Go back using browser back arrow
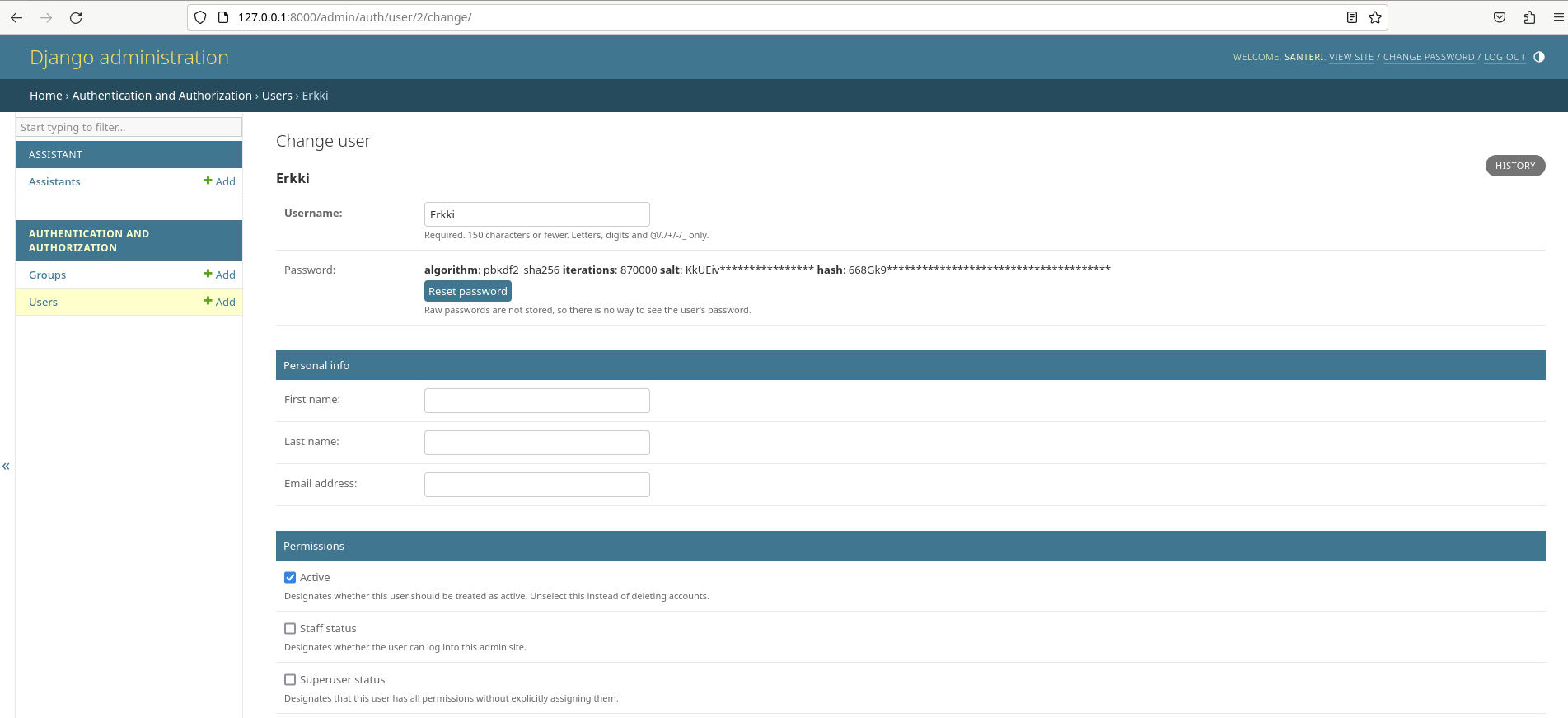This screenshot has width=1568, height=718. click(16, 17)
